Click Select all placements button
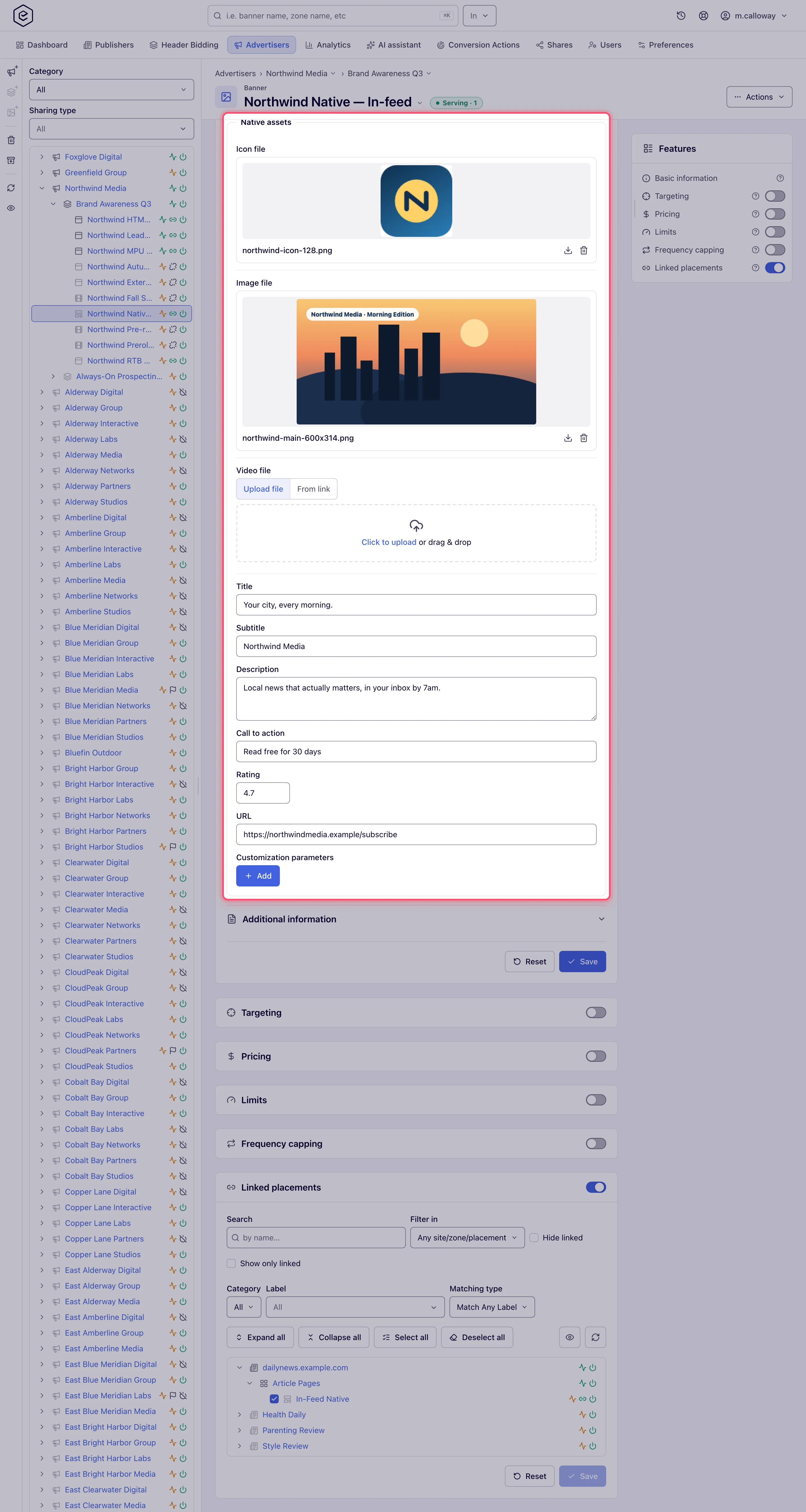This screenshot has width=806, height=1512. pos(405,1337)
